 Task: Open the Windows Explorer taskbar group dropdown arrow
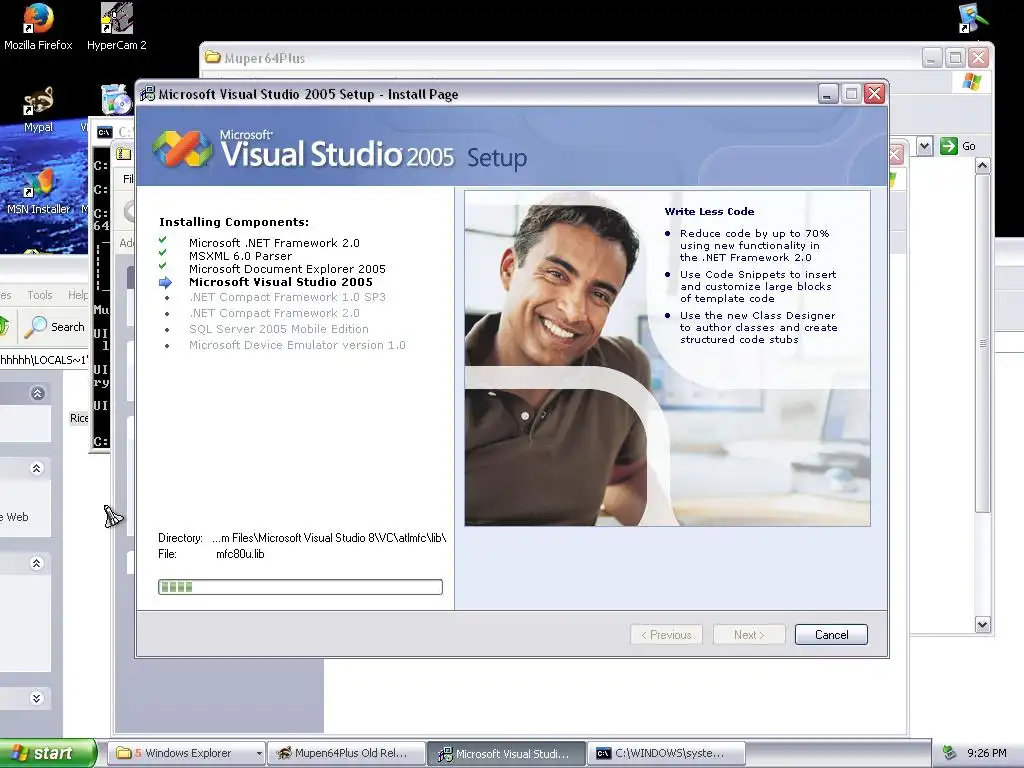tap(259, 753)
